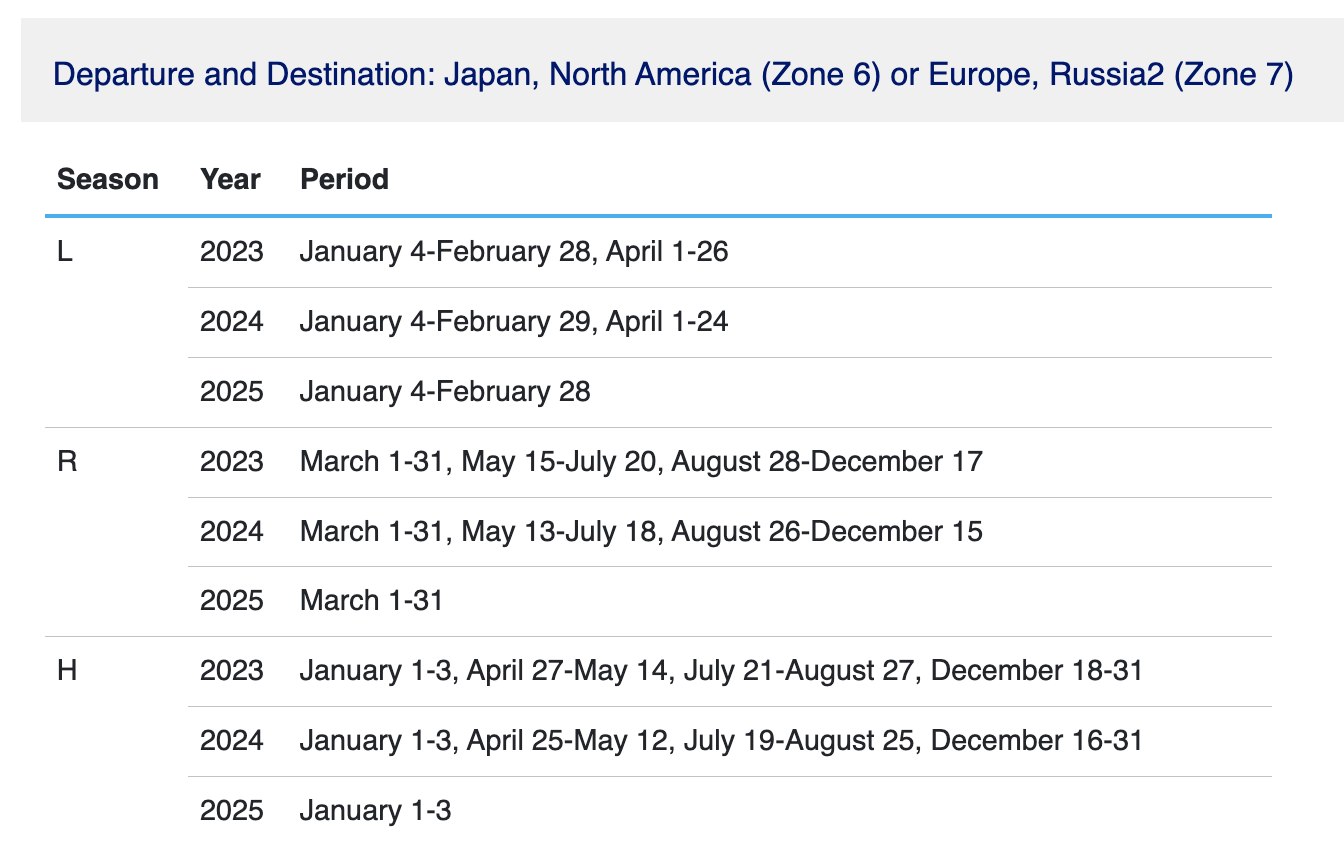Image resolution: width=1344 pixels, height=856 pixels.
Task: Click the 2025 January 1-3 period
Action: pos(375,811)
